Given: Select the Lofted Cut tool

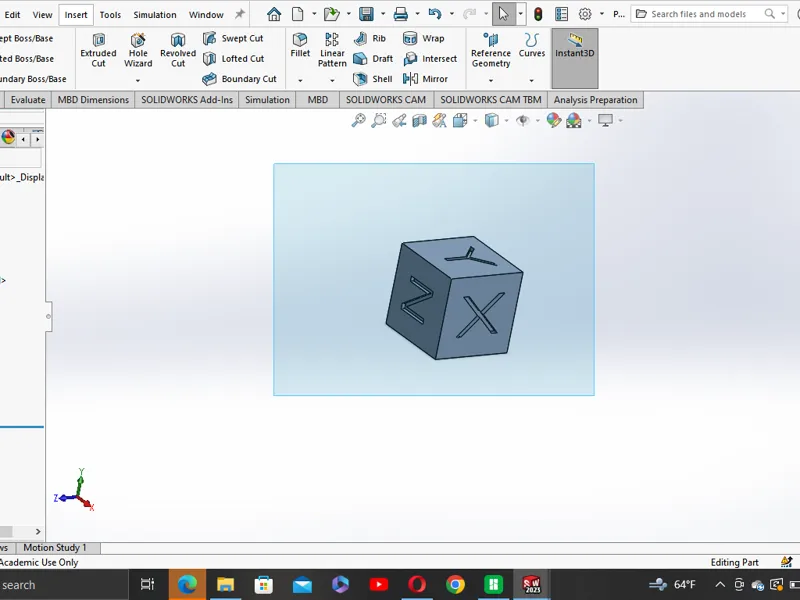Looking at the screenshot, I should coord(233,59).
